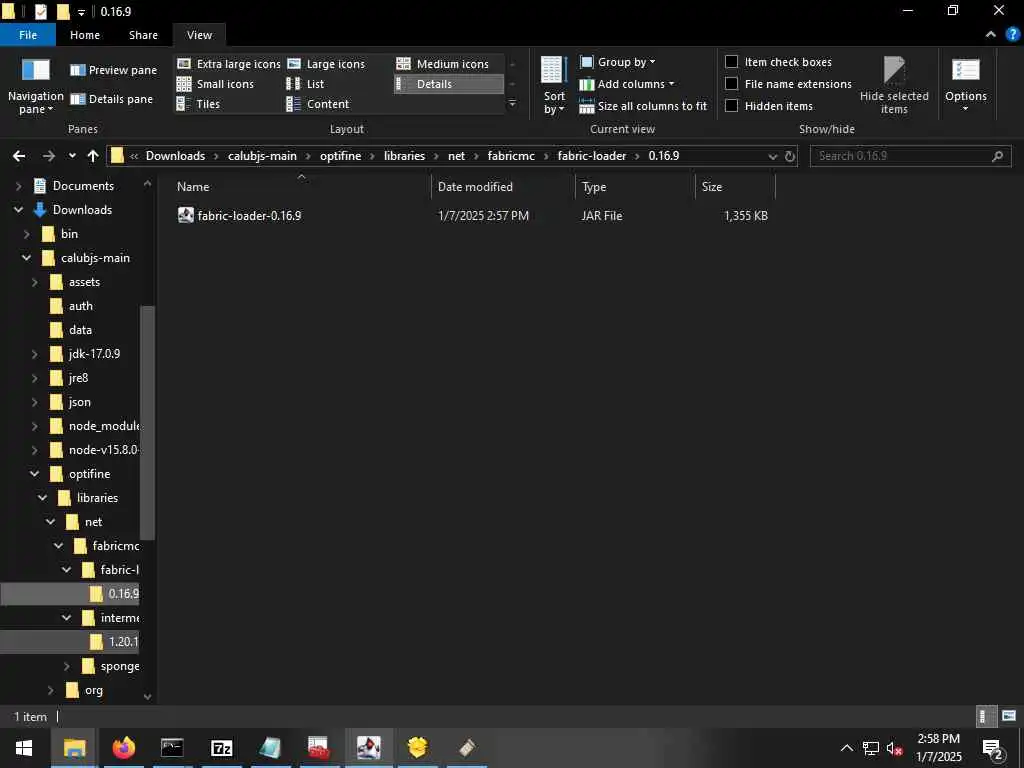Toggle the Details pane

pyautogui.click(x=112, y=99)
